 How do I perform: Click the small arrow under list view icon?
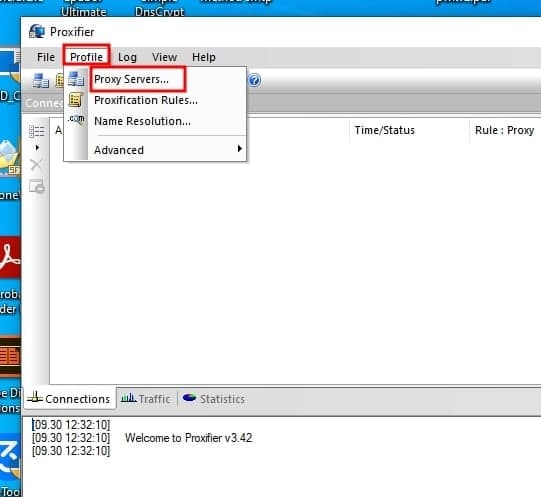pyautogui.click(x=37, y=148)
